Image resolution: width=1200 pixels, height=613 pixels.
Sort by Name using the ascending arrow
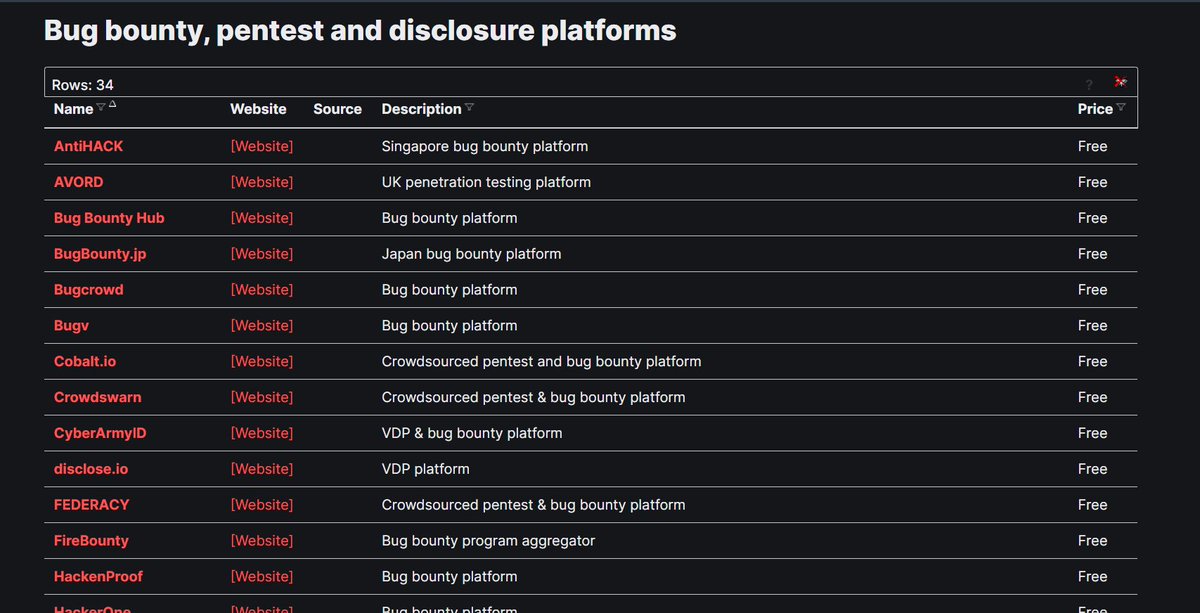[112, 105]
